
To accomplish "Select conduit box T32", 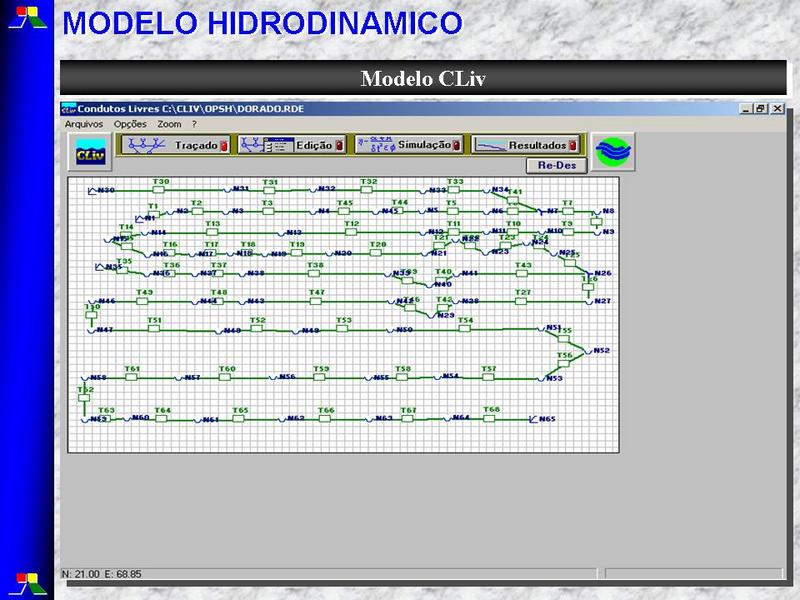I will 366,190.
